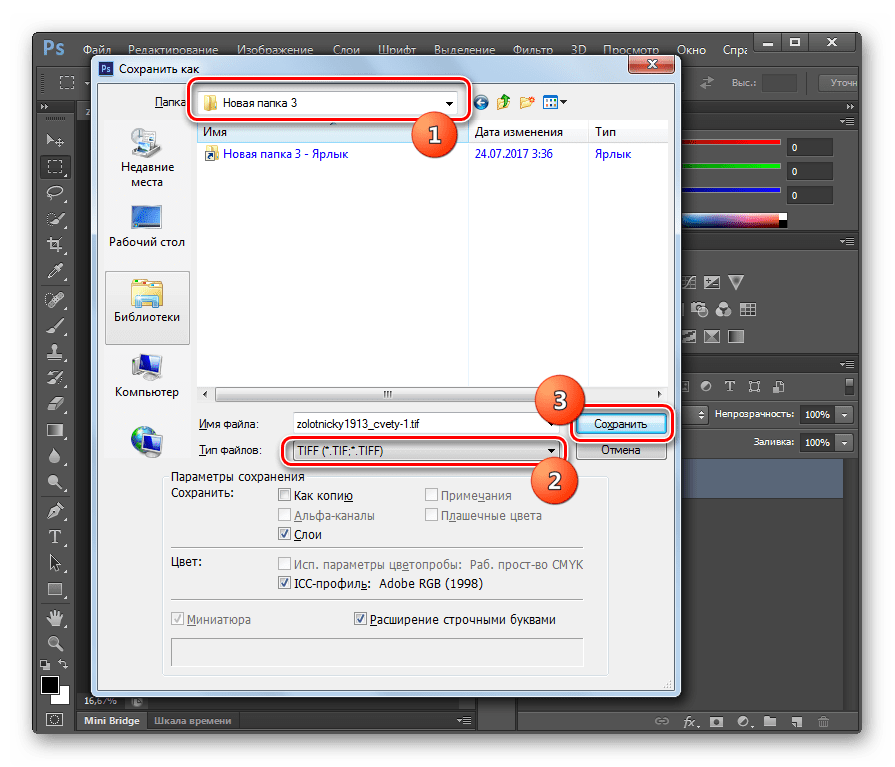This screenshot has height=767, width=895.
Task: Select the Blur tool
Action: coord(55,457)
